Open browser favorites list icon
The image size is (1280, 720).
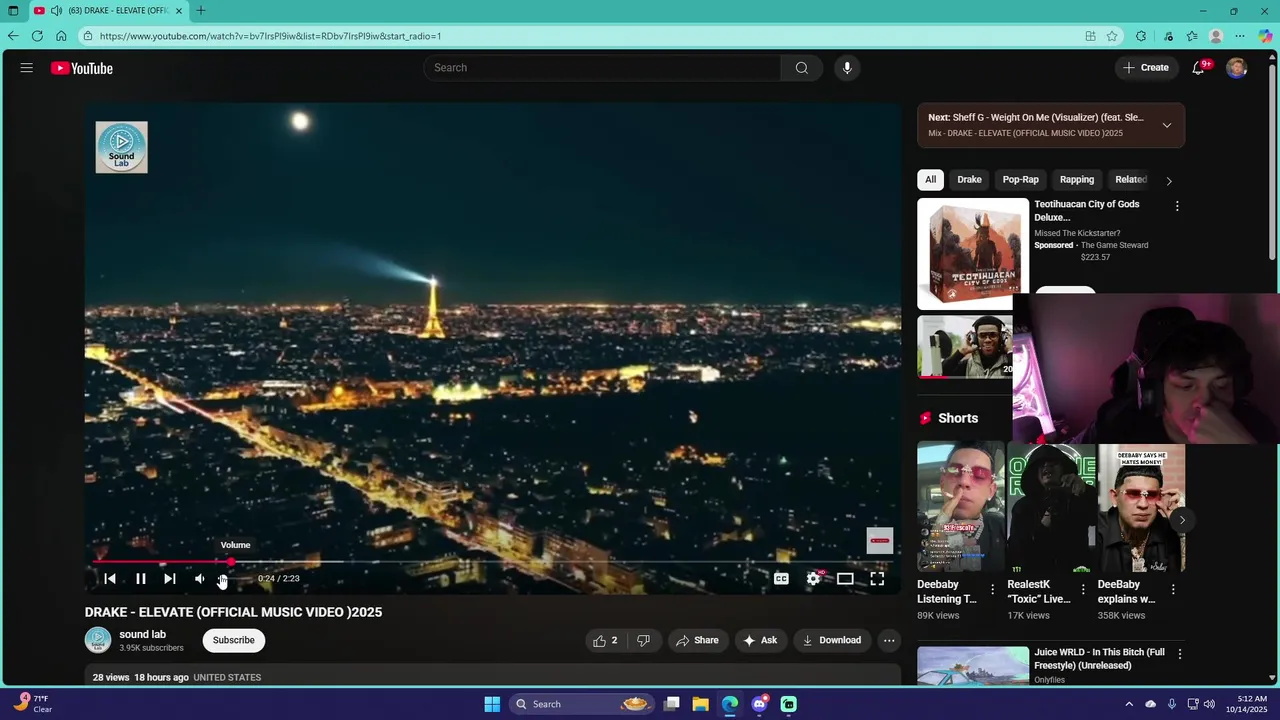click(1192, 36)
